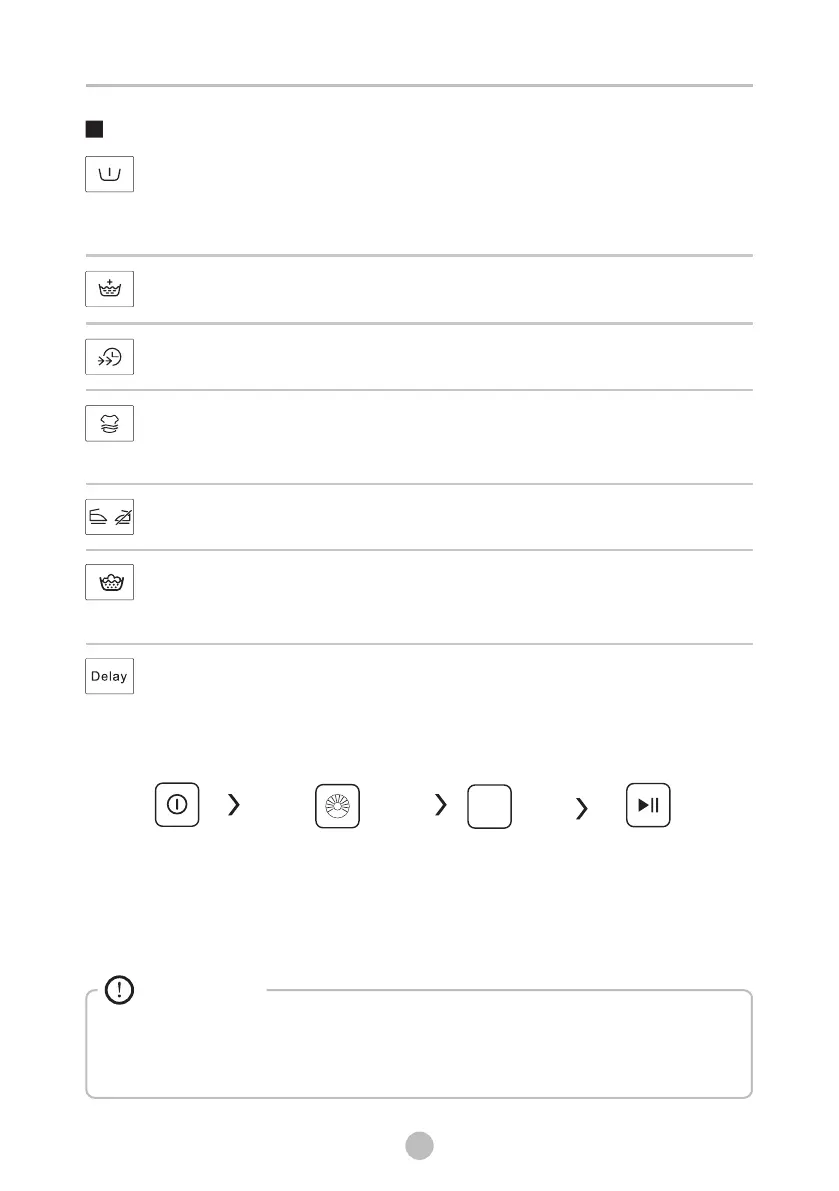
Task: Click the exclamation warning icon on note box
Action: click(x=119, y=991)
